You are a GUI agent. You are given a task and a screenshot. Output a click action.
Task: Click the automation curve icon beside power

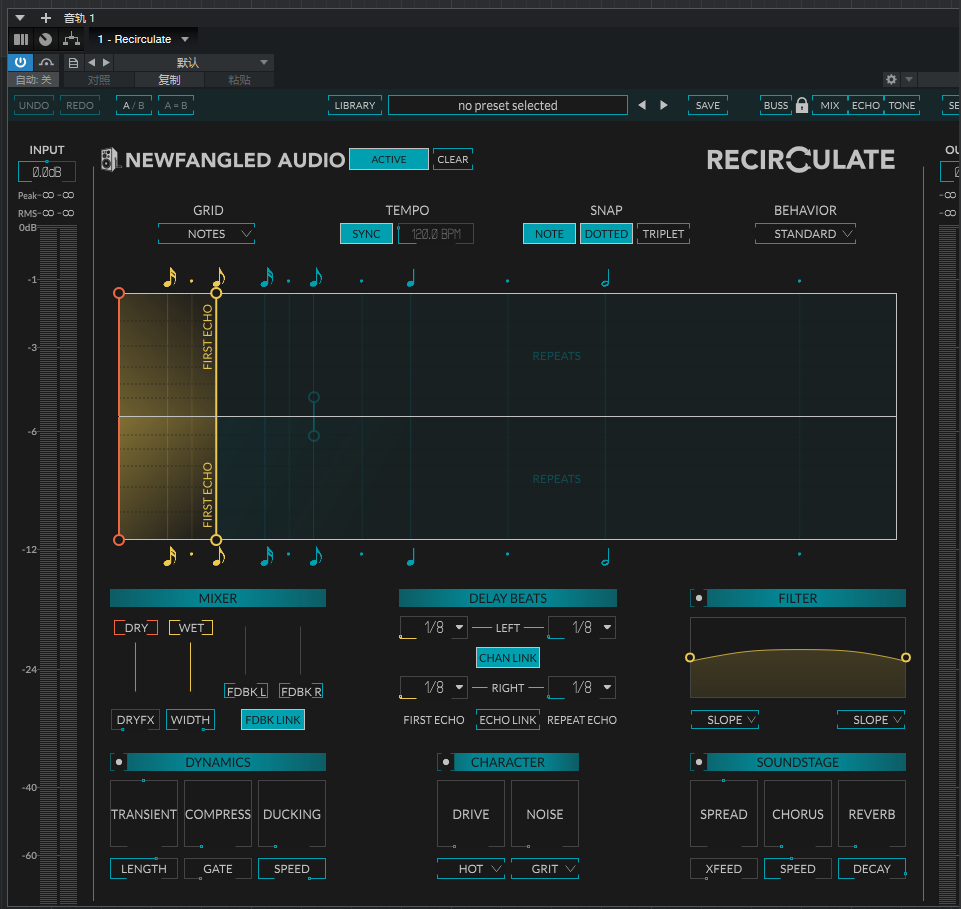(x=46, y=62)
